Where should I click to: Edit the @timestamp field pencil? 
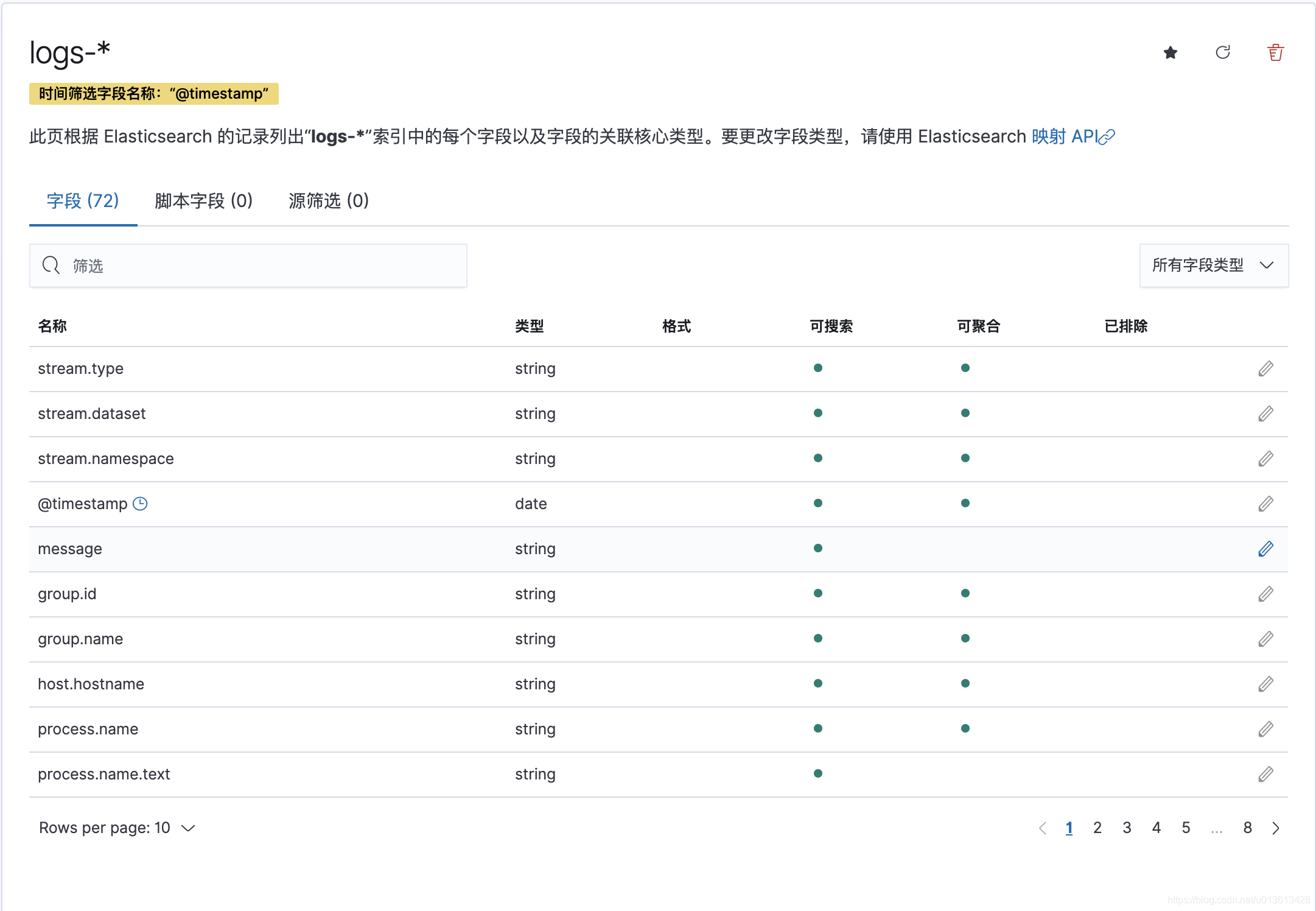coord(1265,504)
